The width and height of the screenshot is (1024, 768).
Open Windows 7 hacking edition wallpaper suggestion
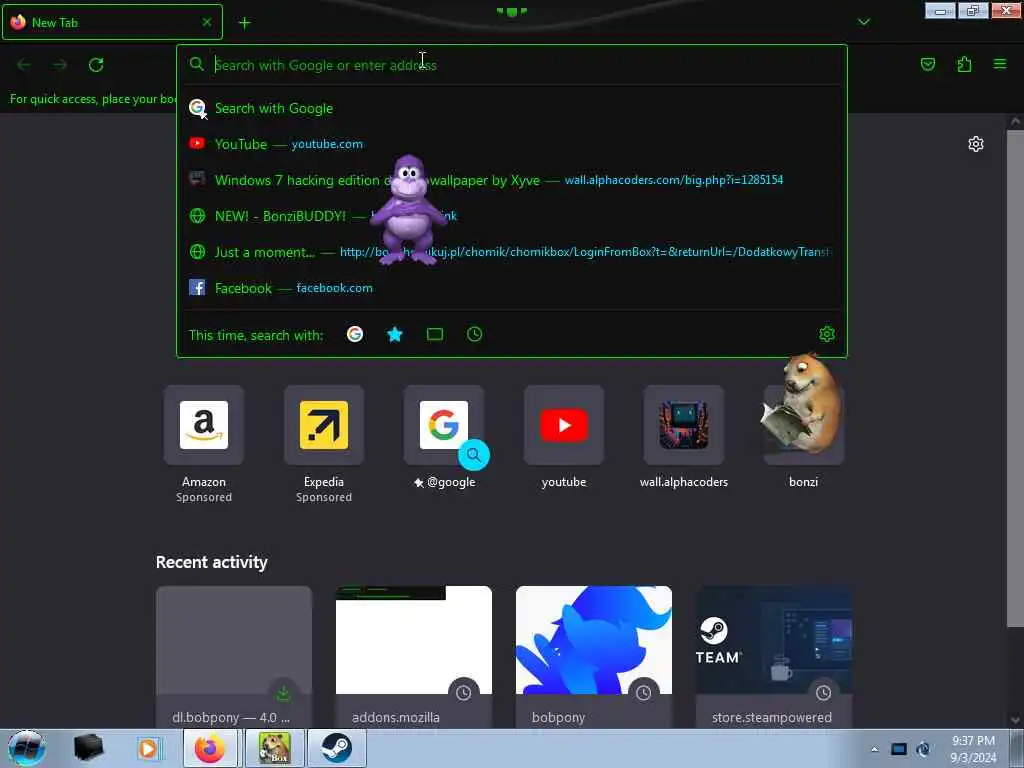tap(511, 180)
